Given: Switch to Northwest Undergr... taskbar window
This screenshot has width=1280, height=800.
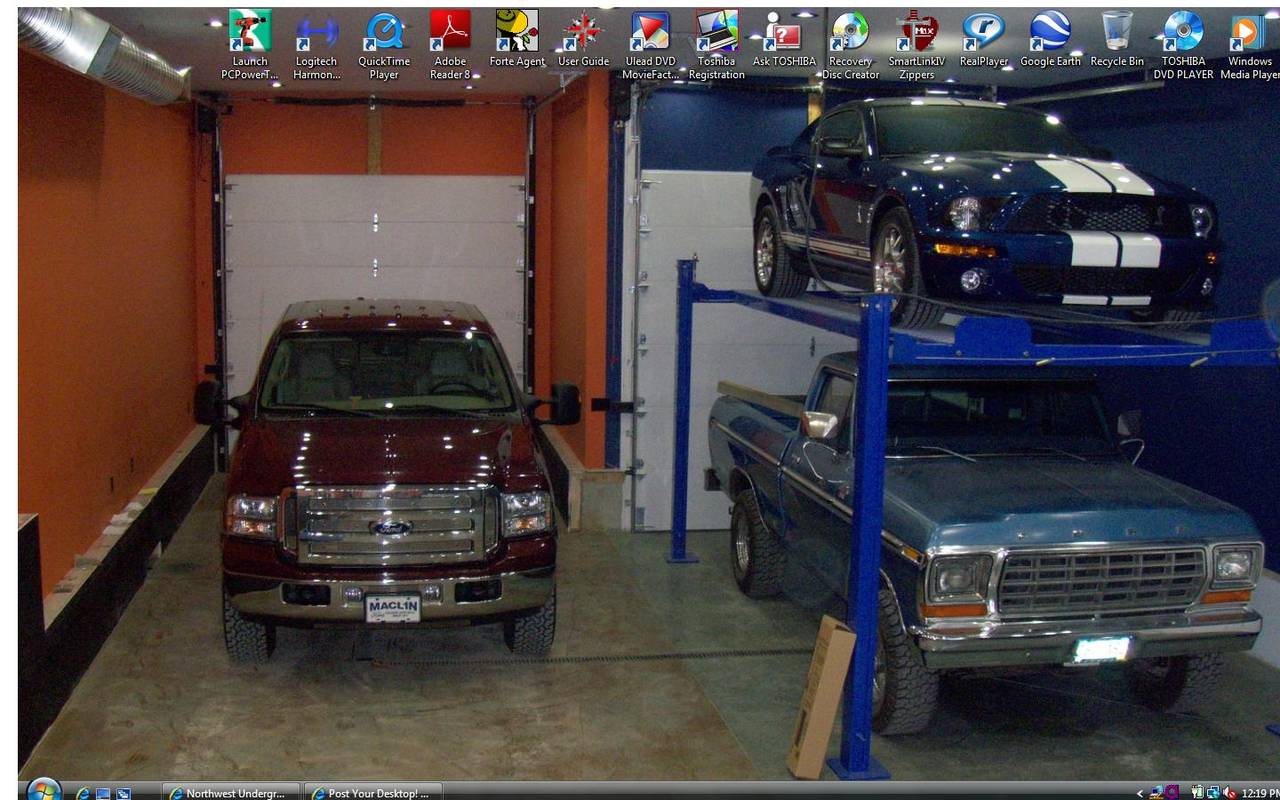Looking at the screenshot, I should (x=229, y=793).
